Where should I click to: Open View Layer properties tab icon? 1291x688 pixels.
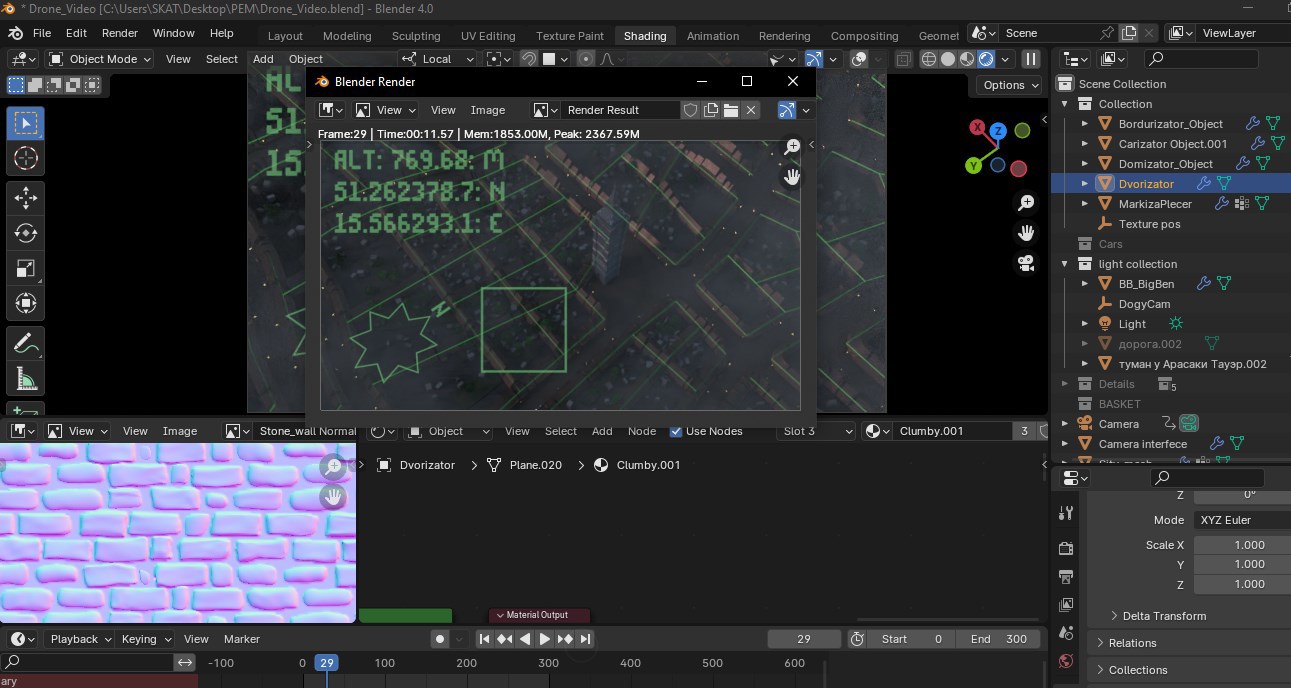[1066, 604]
